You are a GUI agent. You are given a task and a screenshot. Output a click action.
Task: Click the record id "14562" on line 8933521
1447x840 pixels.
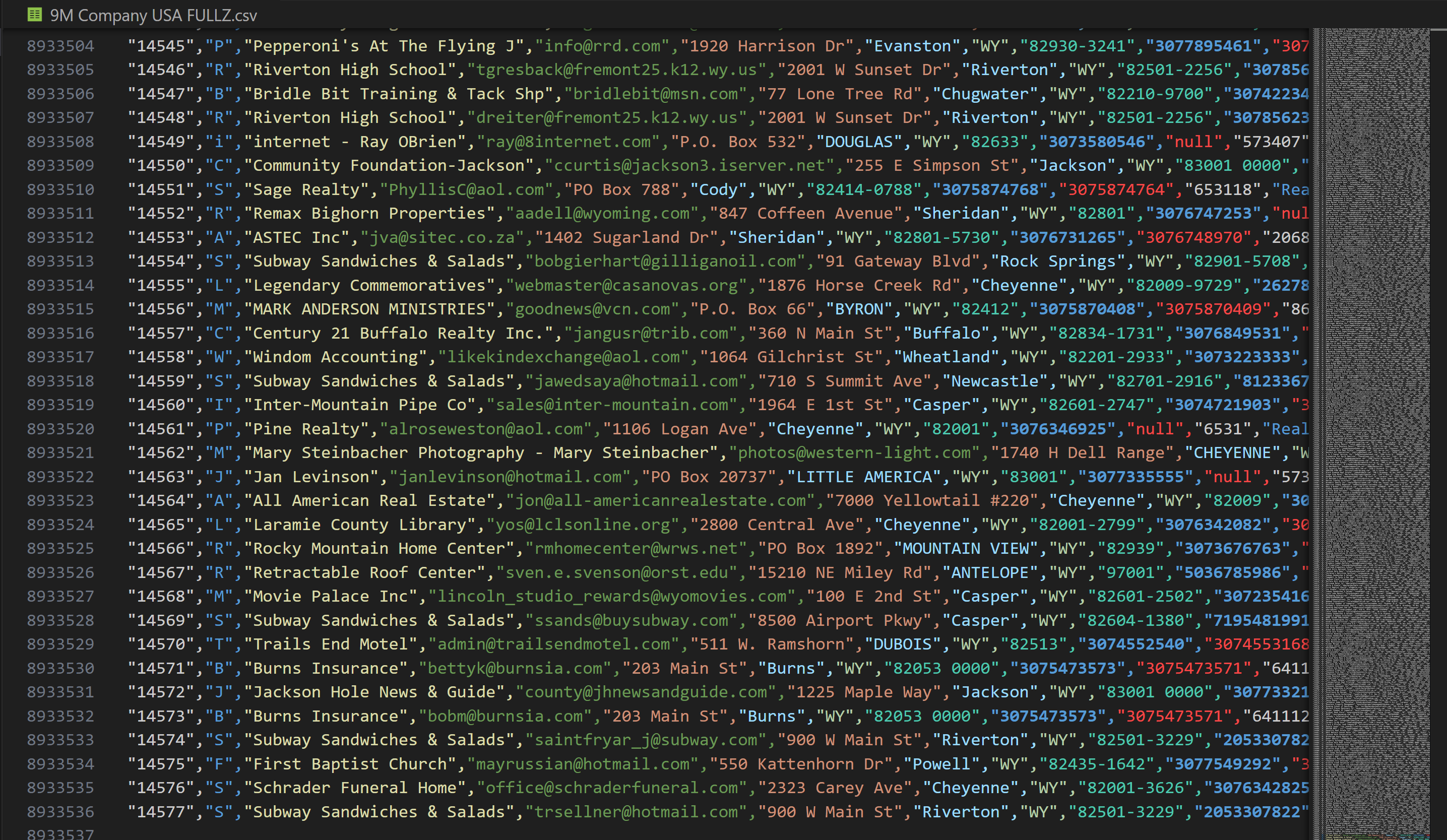coord(161,453)
